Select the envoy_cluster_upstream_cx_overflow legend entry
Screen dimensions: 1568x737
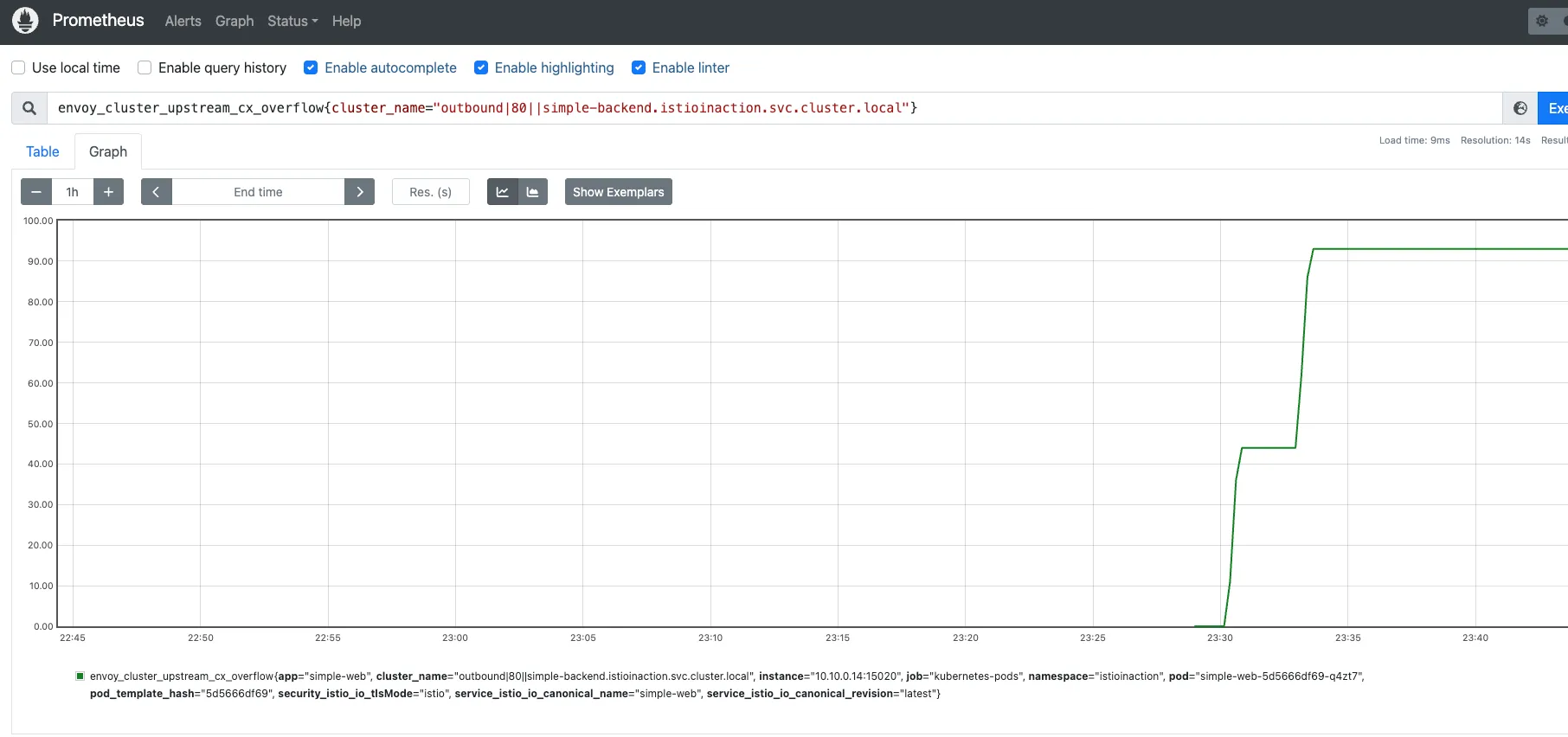click(727, 685)
